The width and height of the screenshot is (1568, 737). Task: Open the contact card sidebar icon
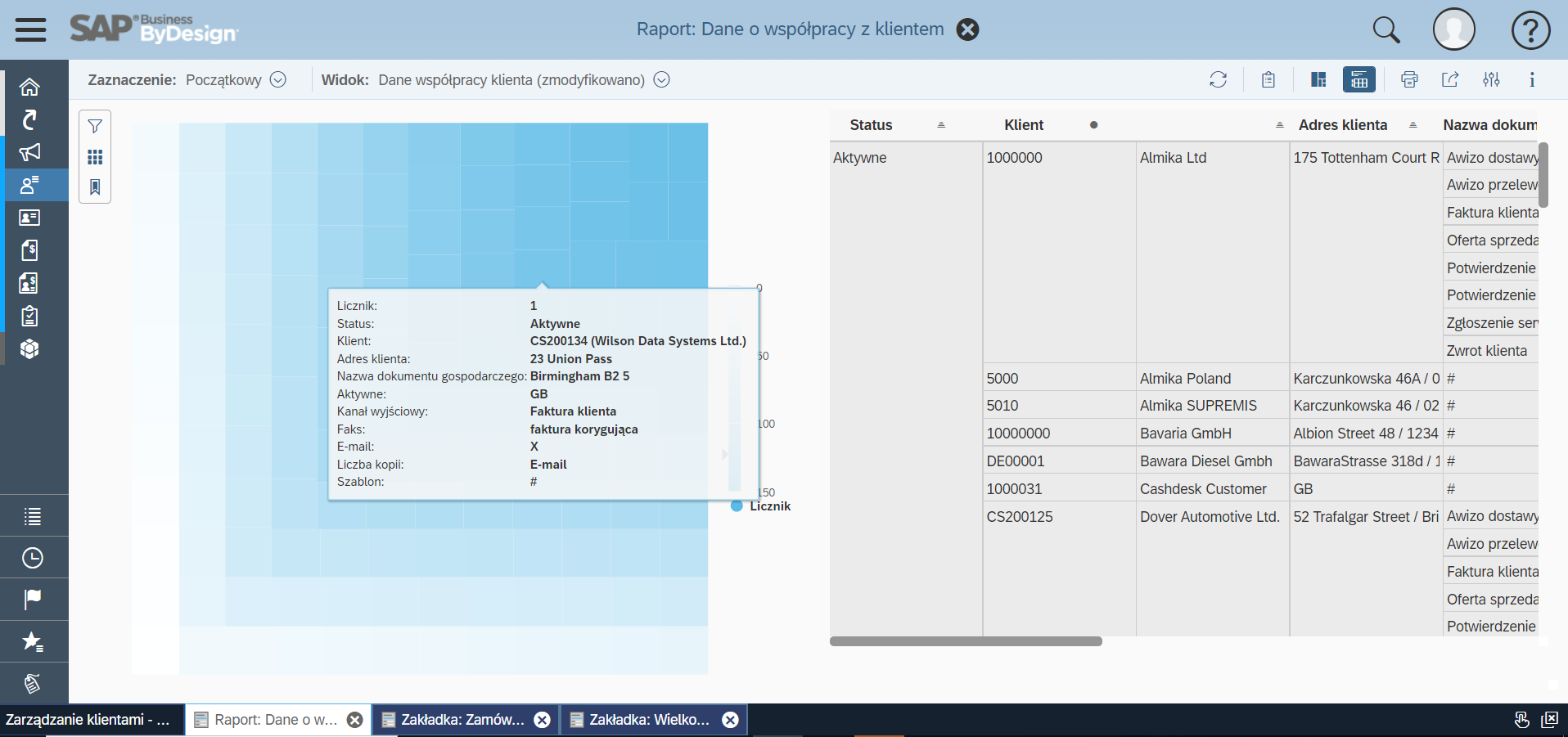tap(29, 218)
